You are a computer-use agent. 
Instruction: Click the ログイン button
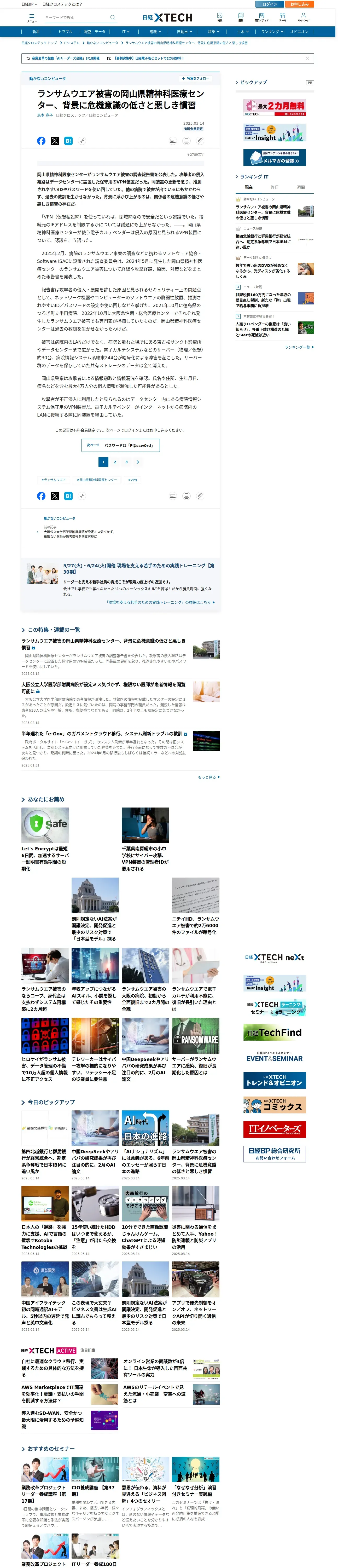270,4
